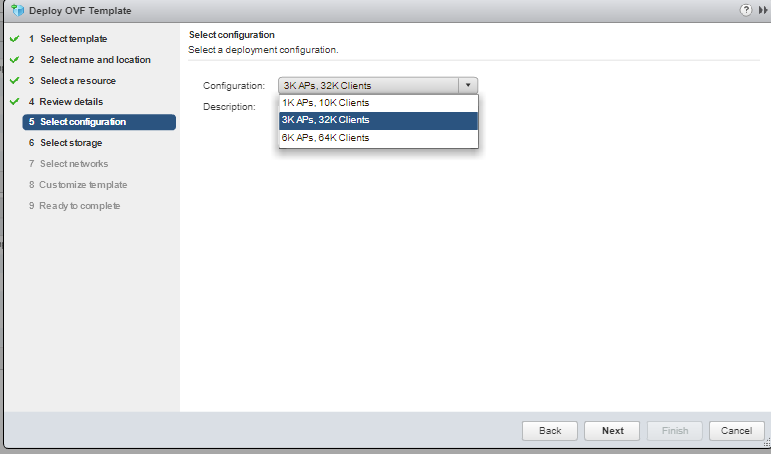This screenshot has height=454, width=771.
Task: Go to step 1 Select template
Action: tap(68, 39)
